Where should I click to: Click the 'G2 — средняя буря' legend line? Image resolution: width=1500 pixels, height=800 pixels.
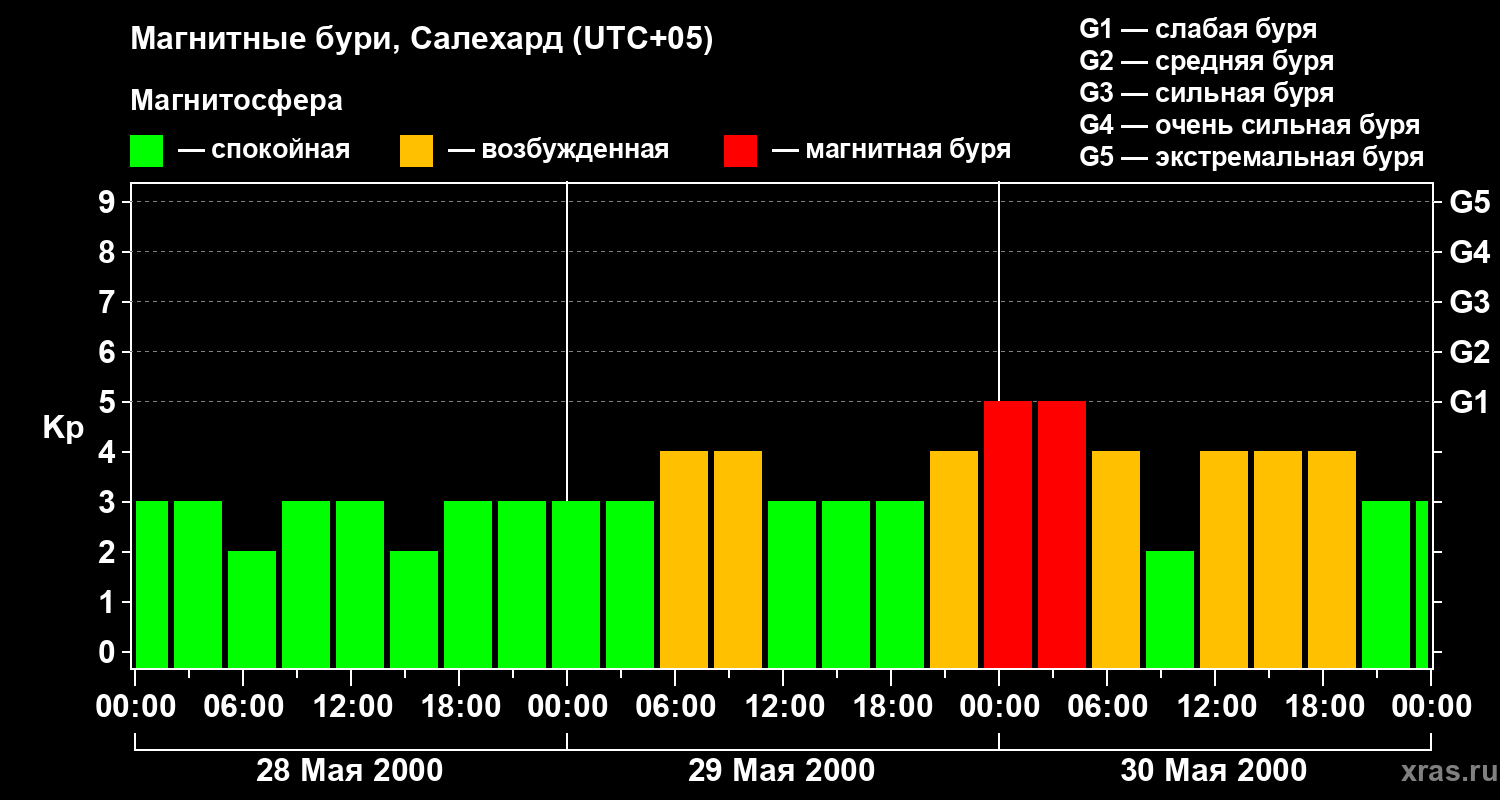1207,61
